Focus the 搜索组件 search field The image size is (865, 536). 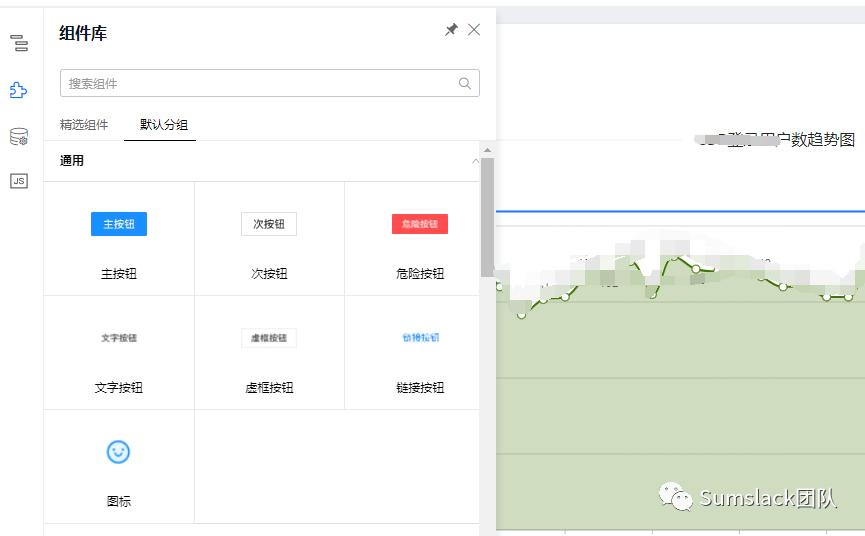270,83
